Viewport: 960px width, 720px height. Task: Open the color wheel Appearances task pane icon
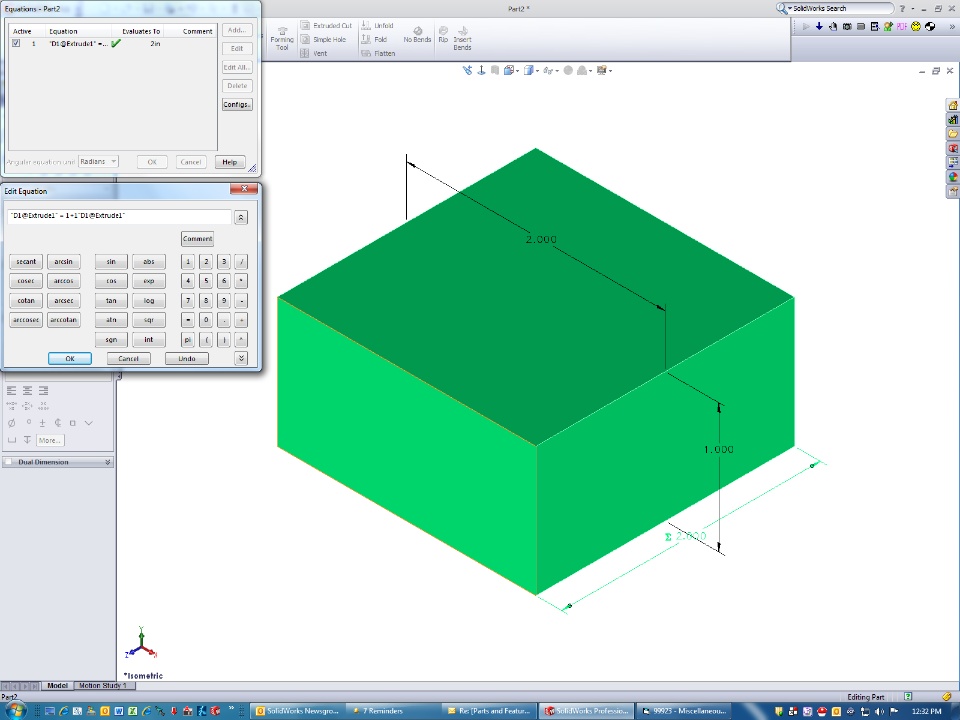tap(953, 177)
